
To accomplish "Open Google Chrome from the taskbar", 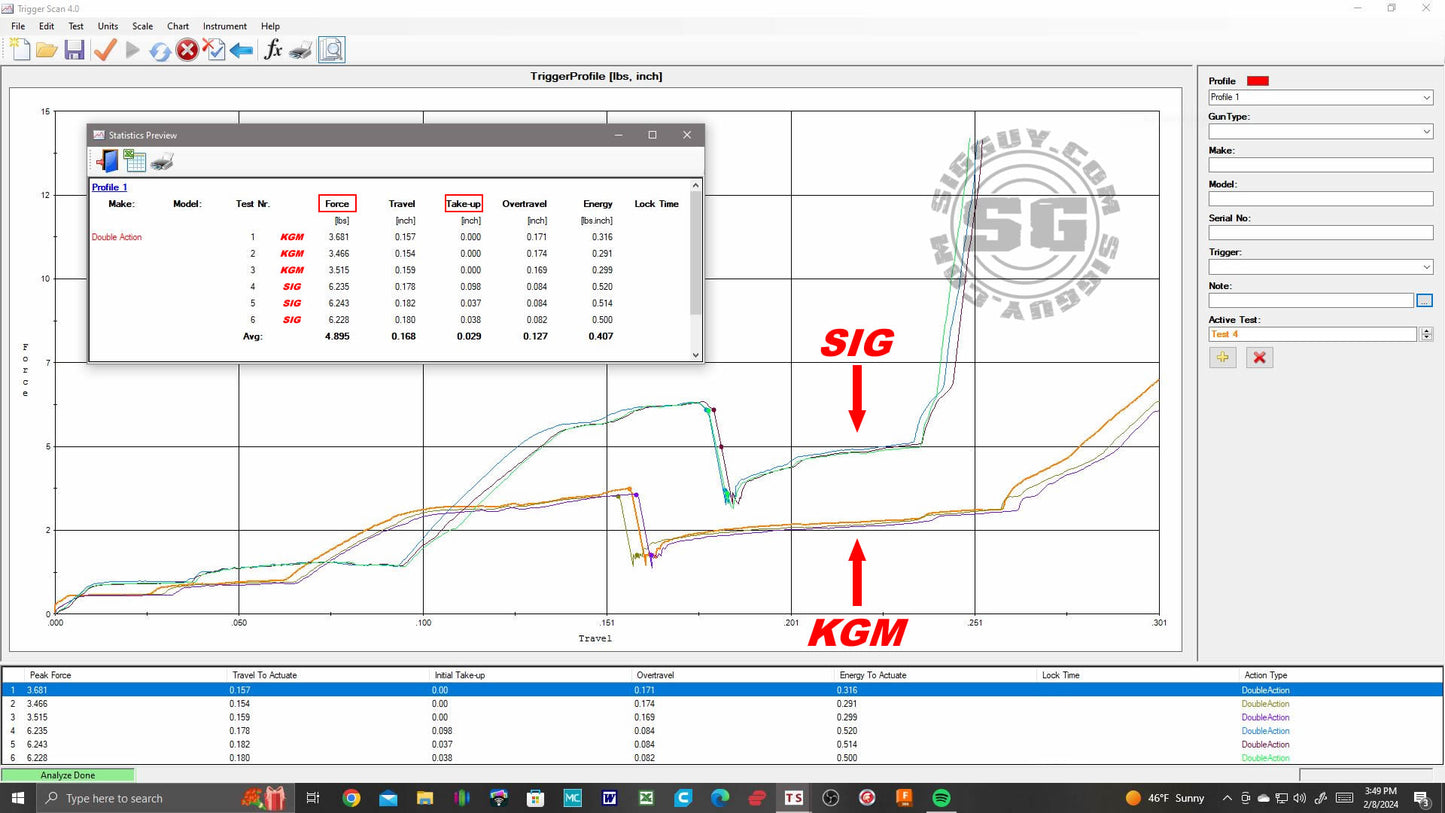I will point(351,798).
